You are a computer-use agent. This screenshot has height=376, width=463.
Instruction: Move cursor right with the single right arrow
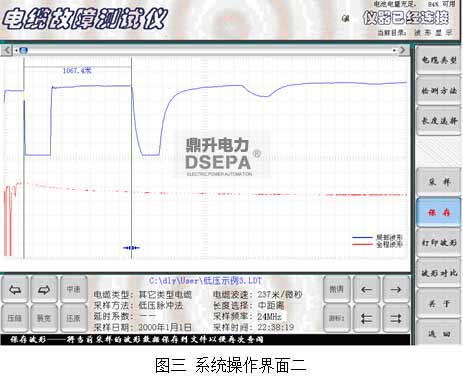coord(396,290)
